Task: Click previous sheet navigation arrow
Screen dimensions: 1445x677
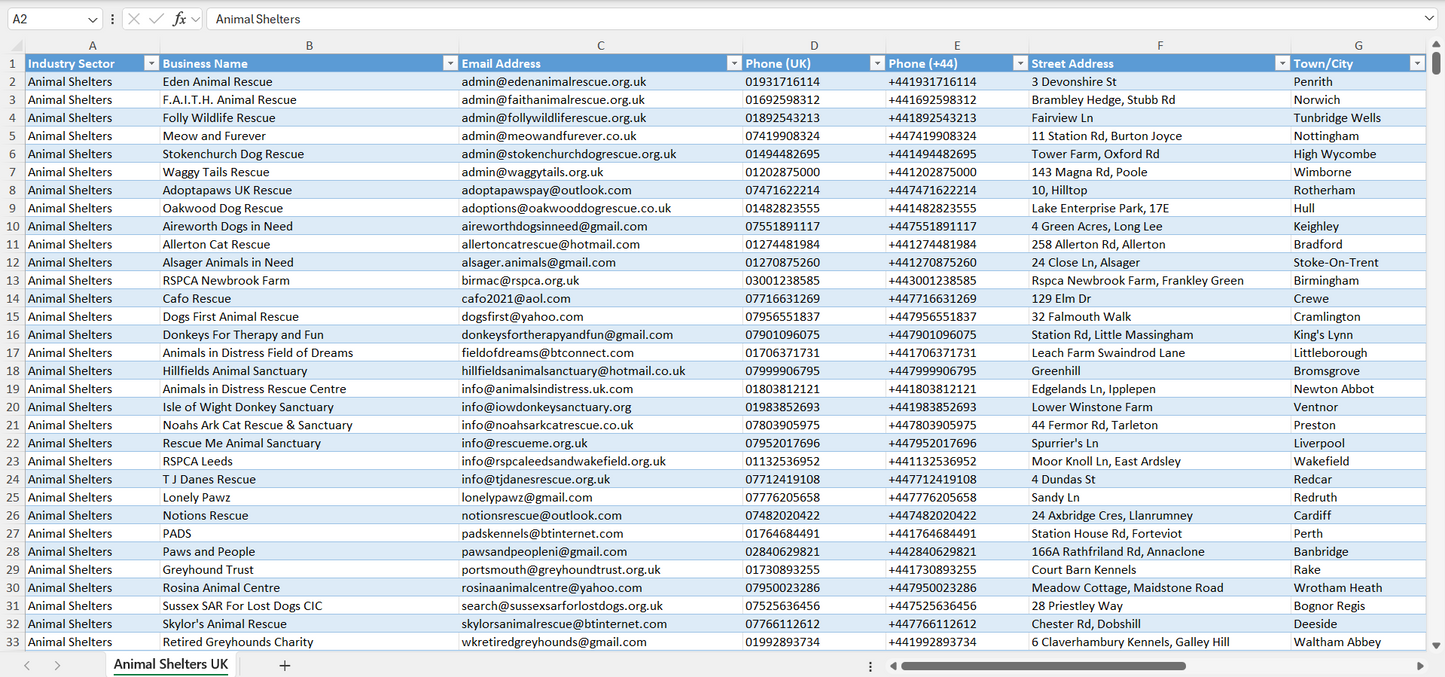Action: tap(27, 665)
